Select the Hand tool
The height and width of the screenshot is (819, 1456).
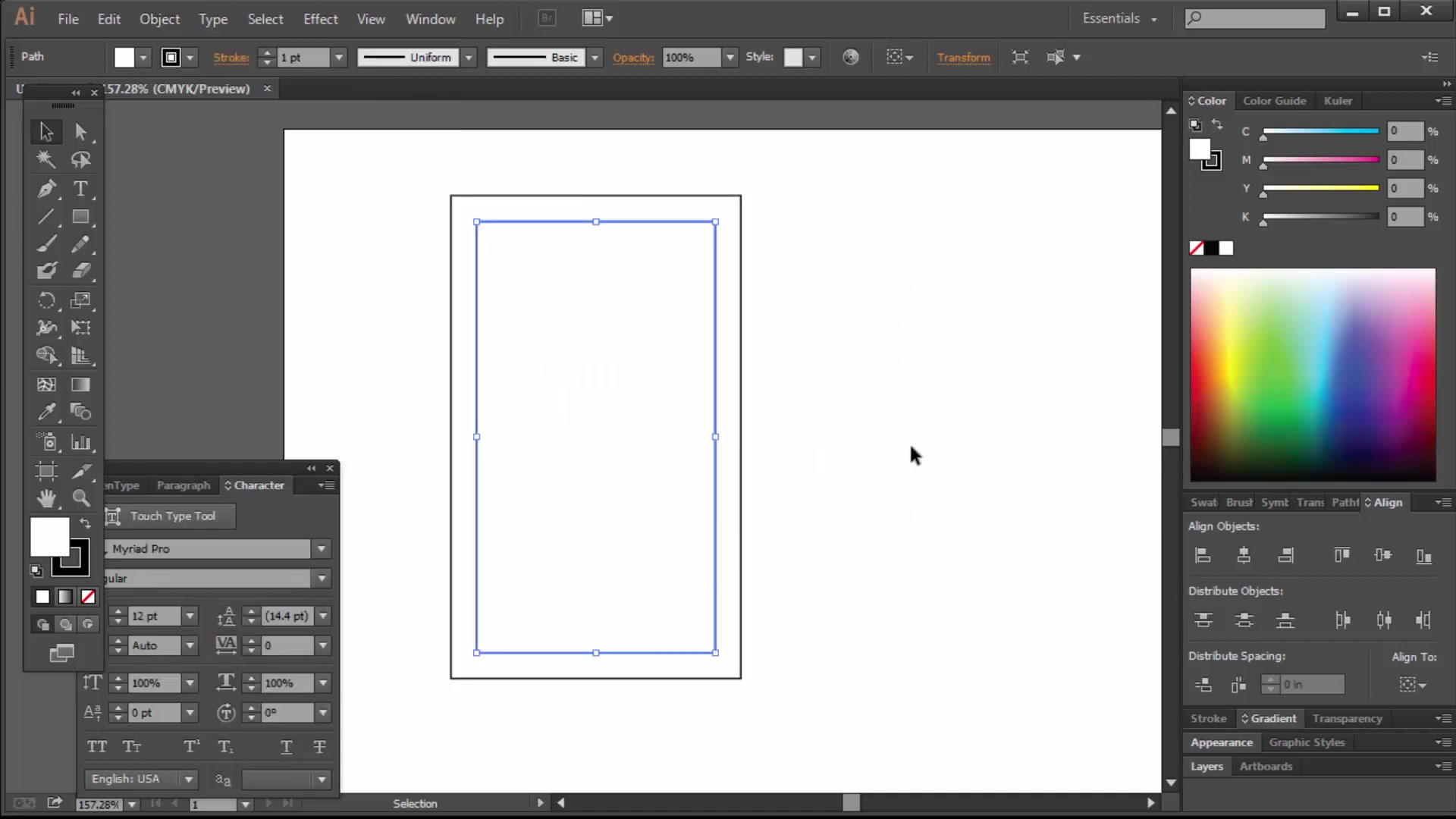[45, 497]
